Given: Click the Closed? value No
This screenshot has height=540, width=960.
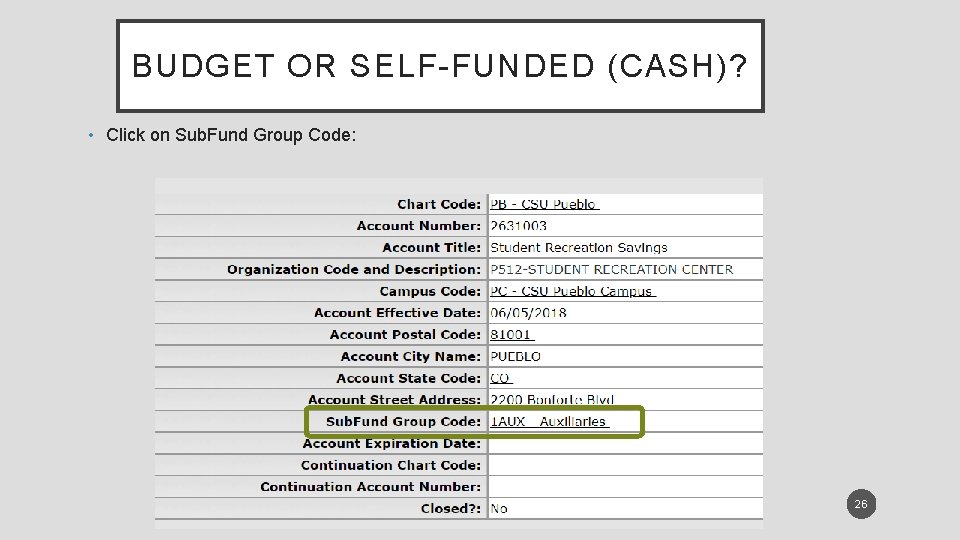Looking at the screenshot, I should [x=499, y=509].
